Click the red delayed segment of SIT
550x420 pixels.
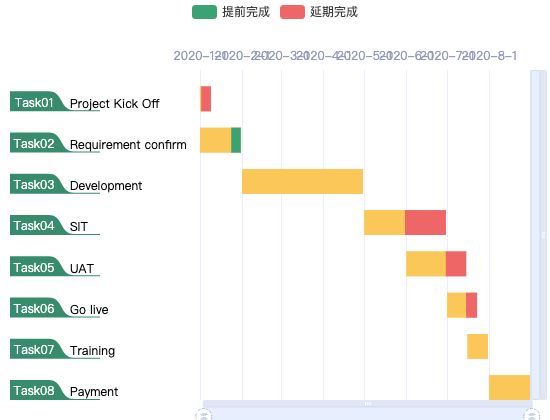pos(425,222)
